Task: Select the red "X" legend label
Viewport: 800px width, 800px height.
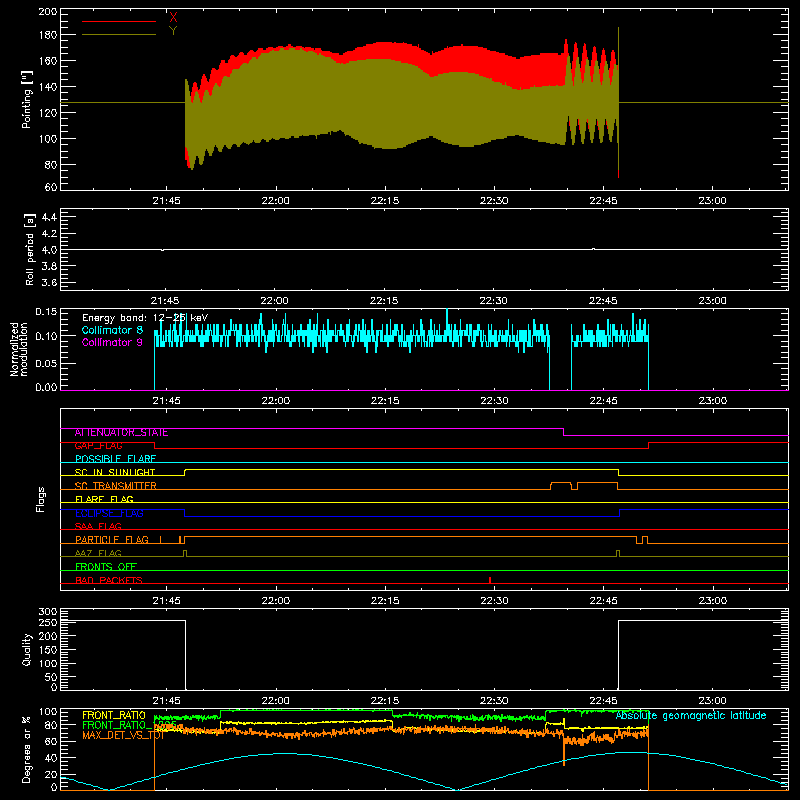Action: coord(173,17)
